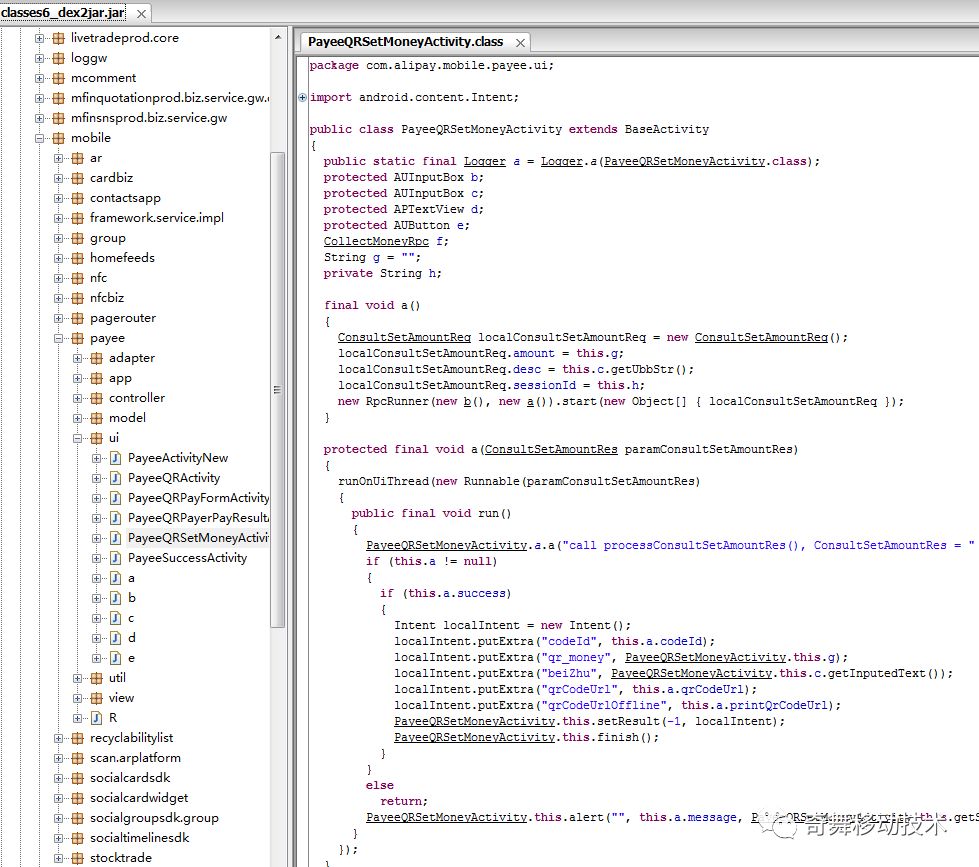Click the payee package icon
Viewport: 979px width, 867px height.
77,338
